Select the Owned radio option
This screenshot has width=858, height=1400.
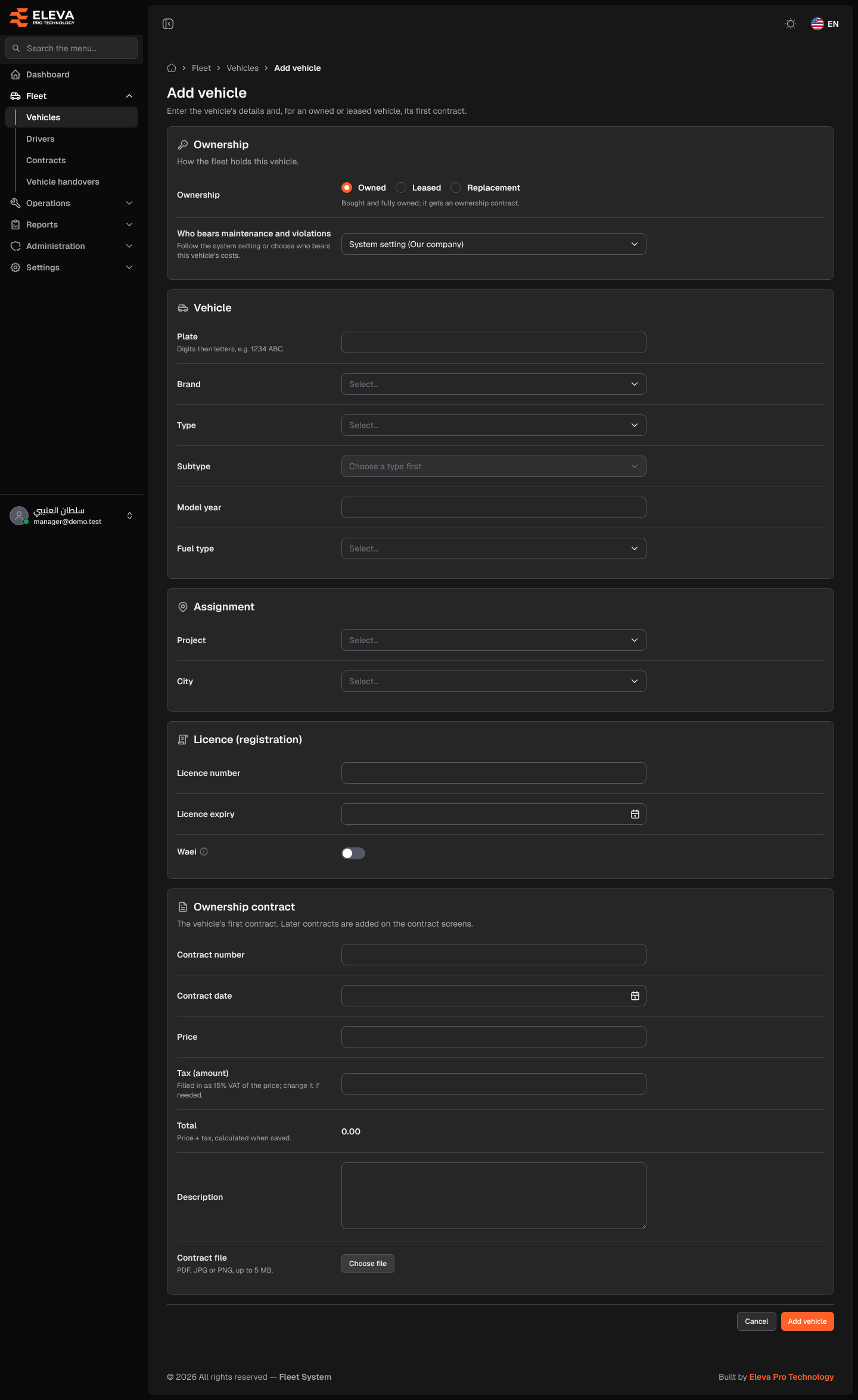pos(347,188)
